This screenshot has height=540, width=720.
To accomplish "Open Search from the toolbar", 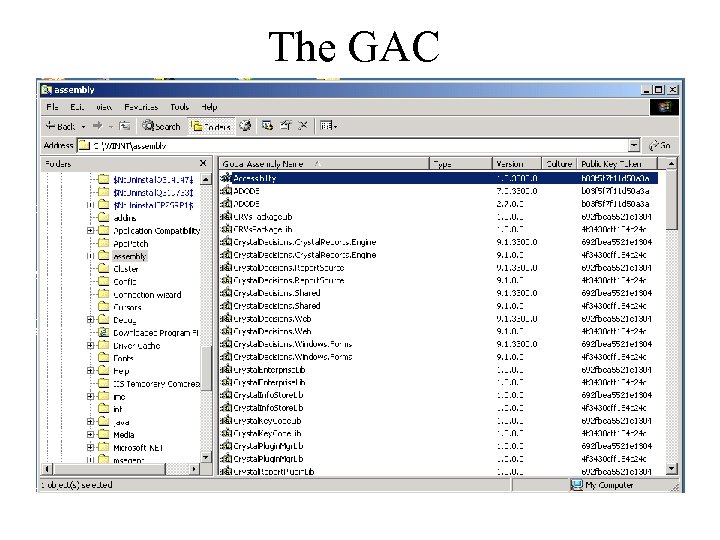I will tap(161, 126).
